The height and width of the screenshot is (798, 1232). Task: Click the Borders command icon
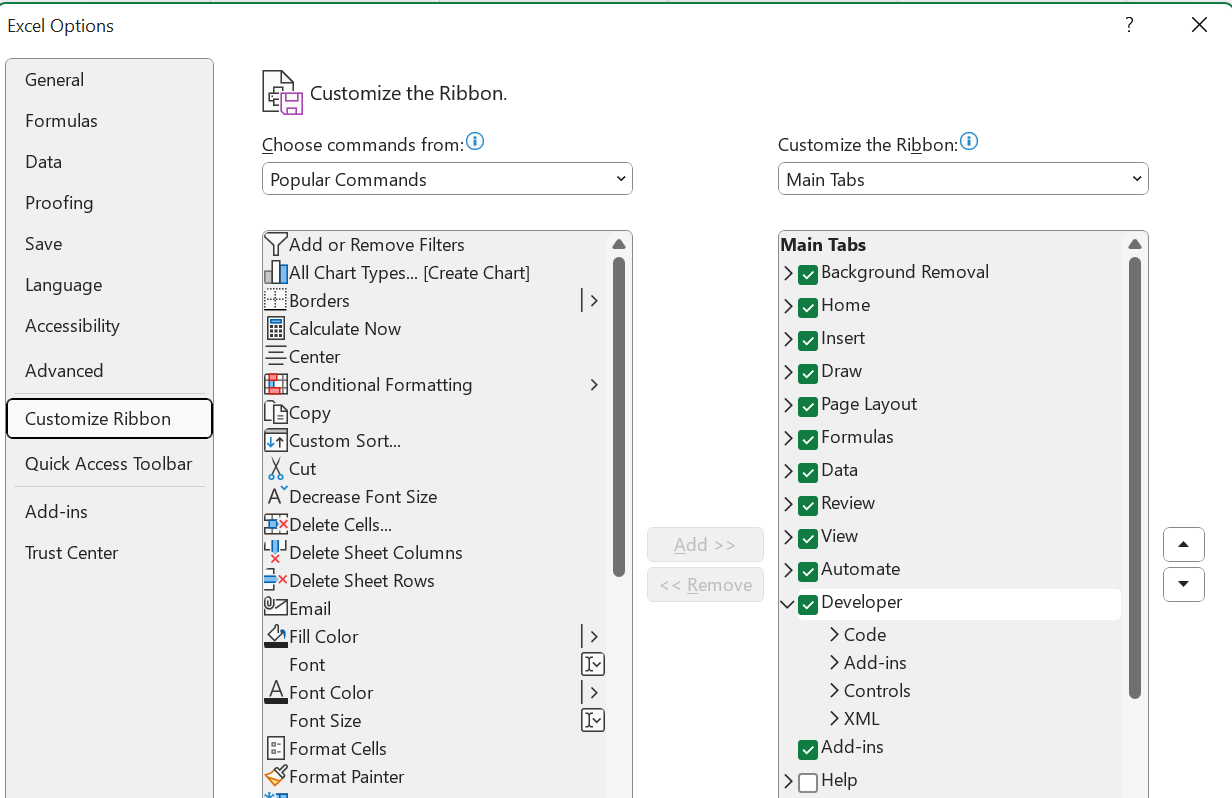point(275,301)
